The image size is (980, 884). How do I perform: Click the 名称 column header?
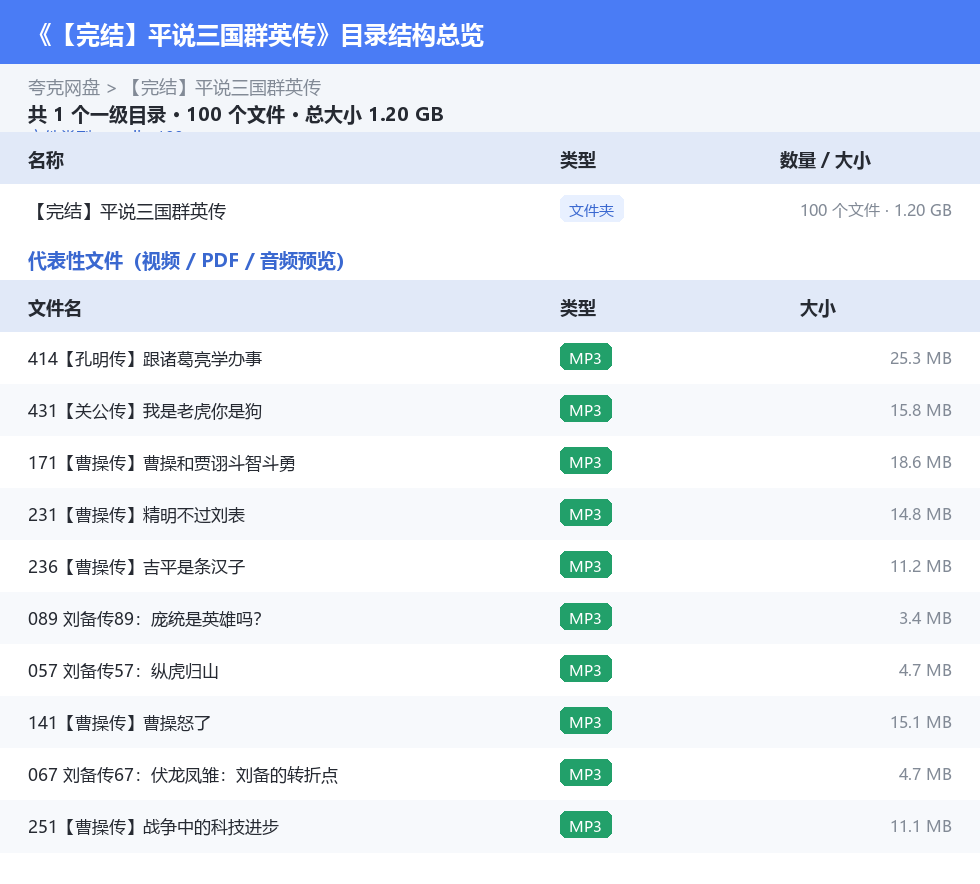click(46, 160)
